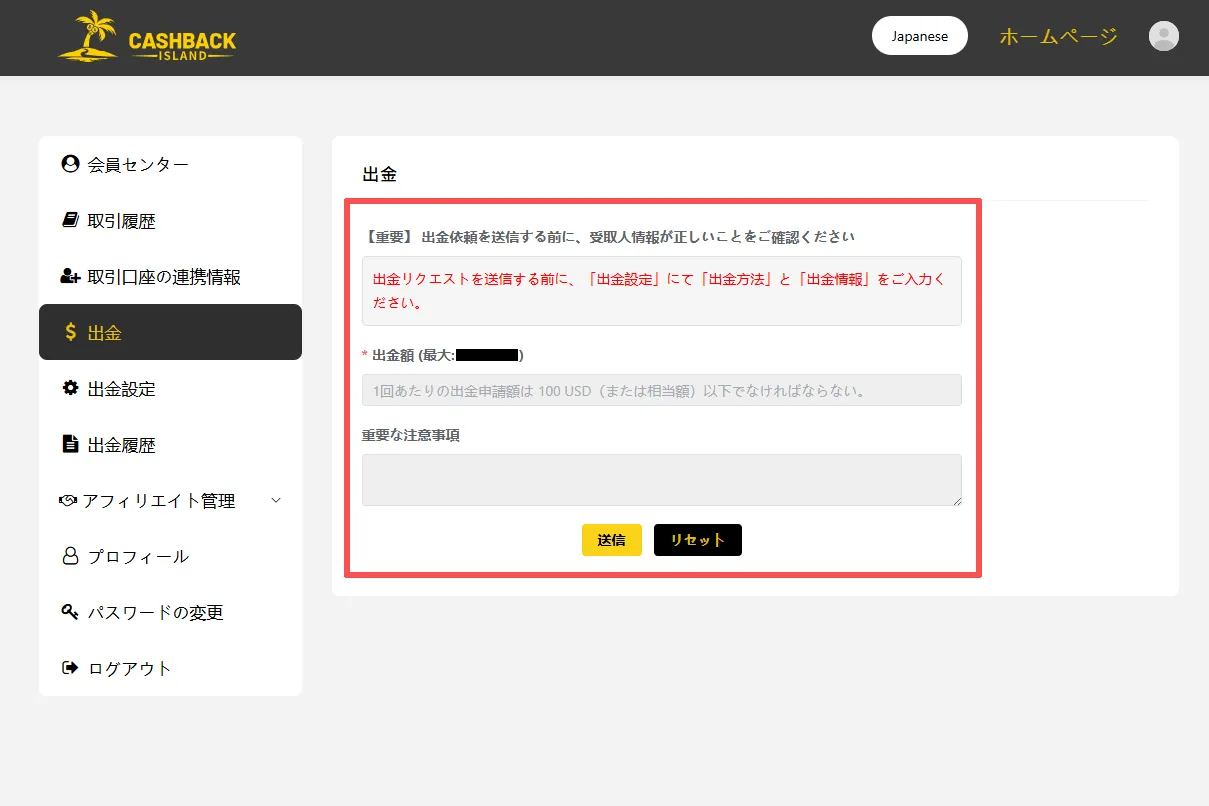Select the 出金 menu item in sidebar

[x=170, y=332]
